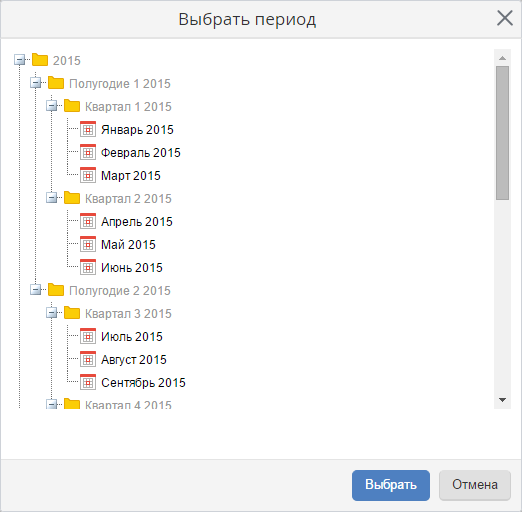Click the scrollbar down arrow
The width and height of the screenshot is (522, 512).
coord(502,400)
